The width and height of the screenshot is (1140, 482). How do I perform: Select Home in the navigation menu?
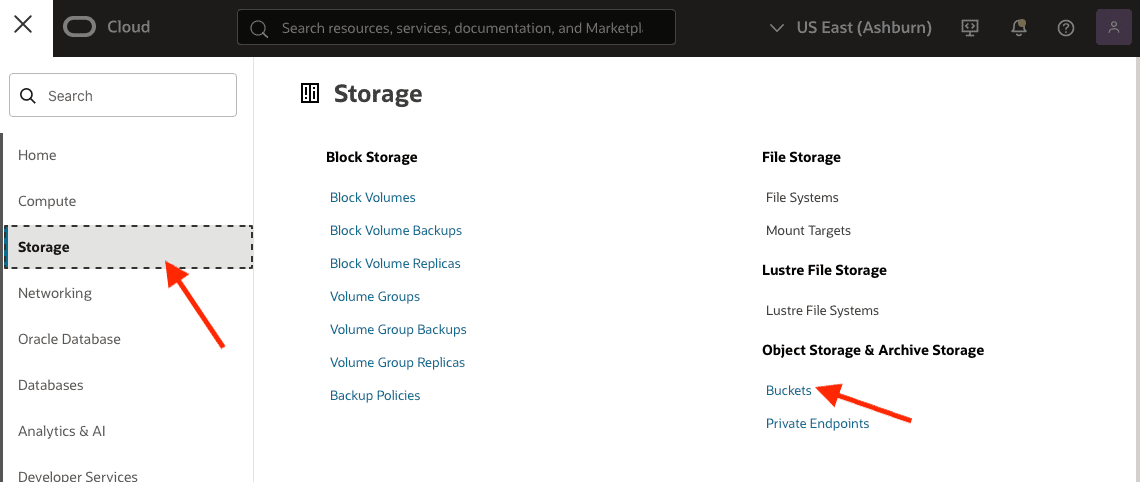click(x=37, y=155)
